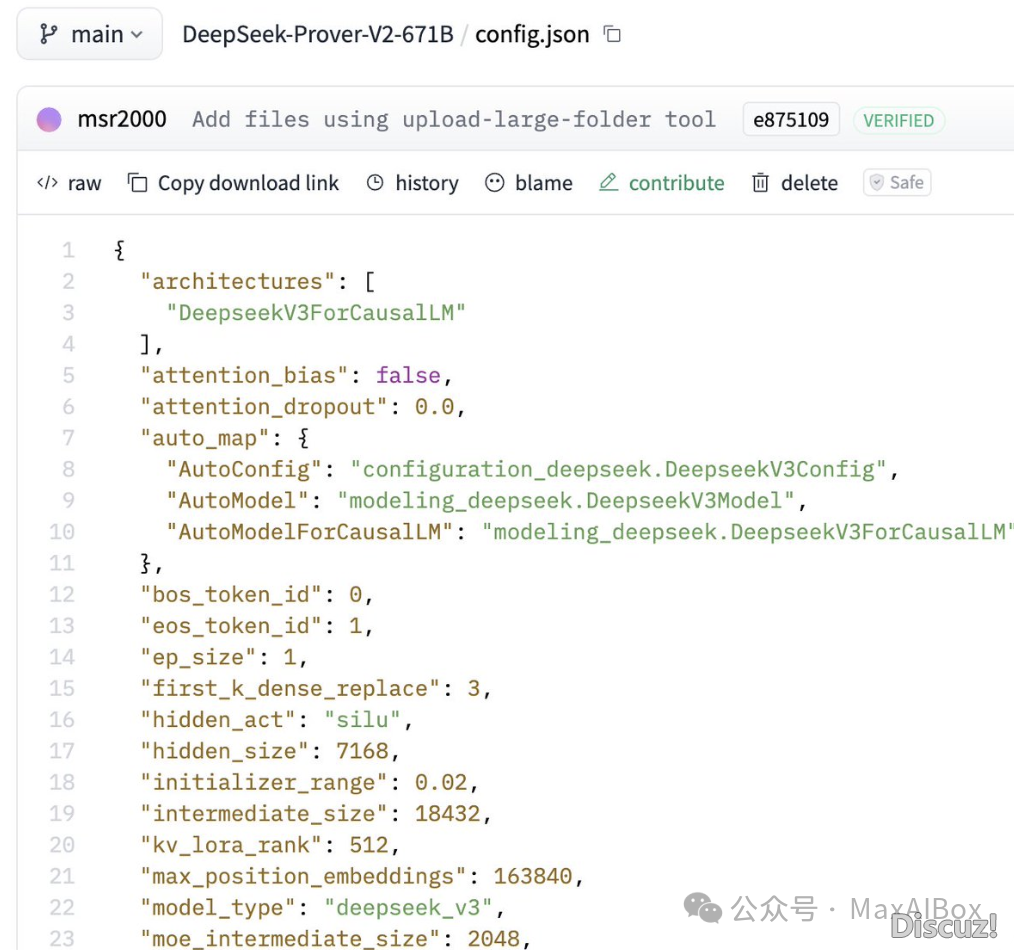Click the trash can icon
Screen dimensions: 1014x950
pyautogui.click(x=760, y=183)
